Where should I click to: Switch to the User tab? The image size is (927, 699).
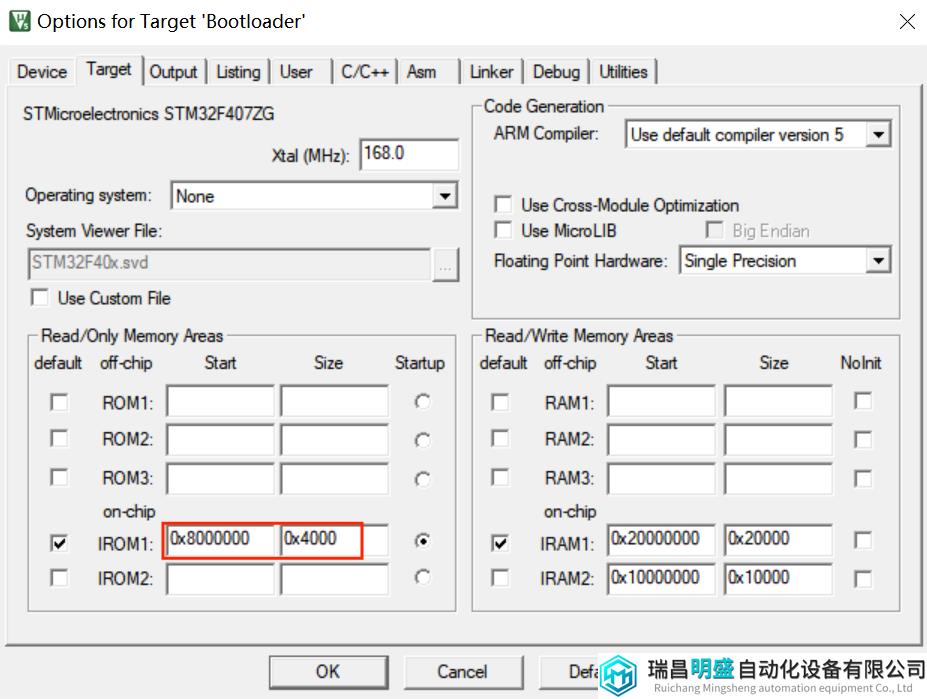(296, 72)
